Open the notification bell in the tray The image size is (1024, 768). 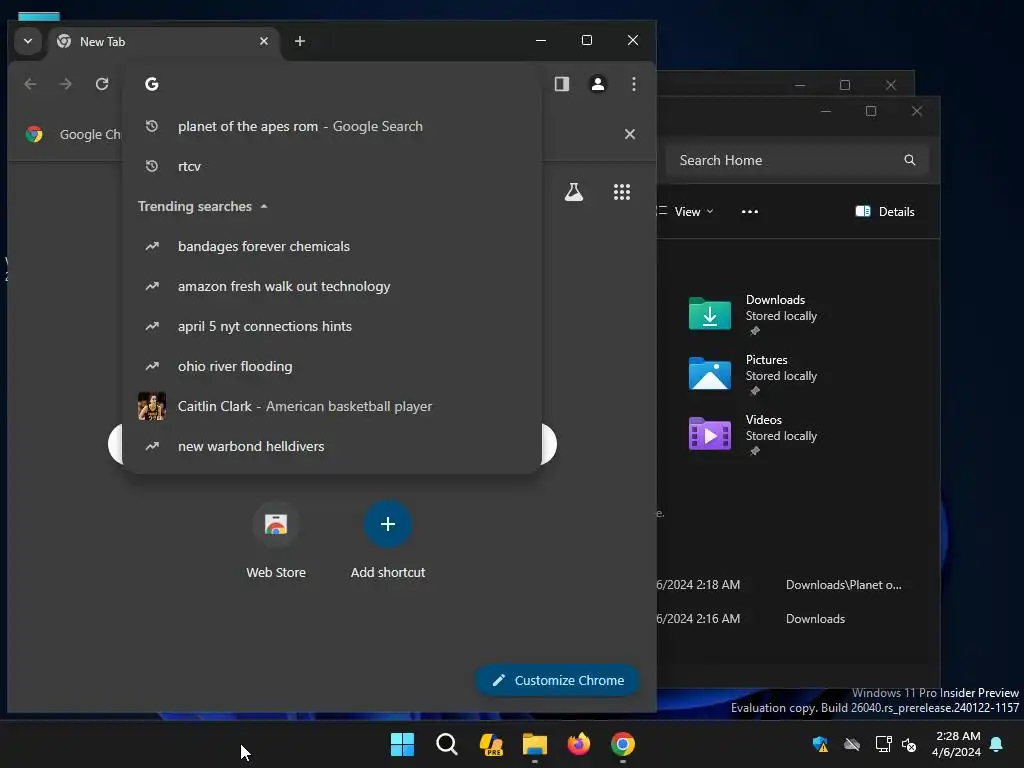pos(997,744)
